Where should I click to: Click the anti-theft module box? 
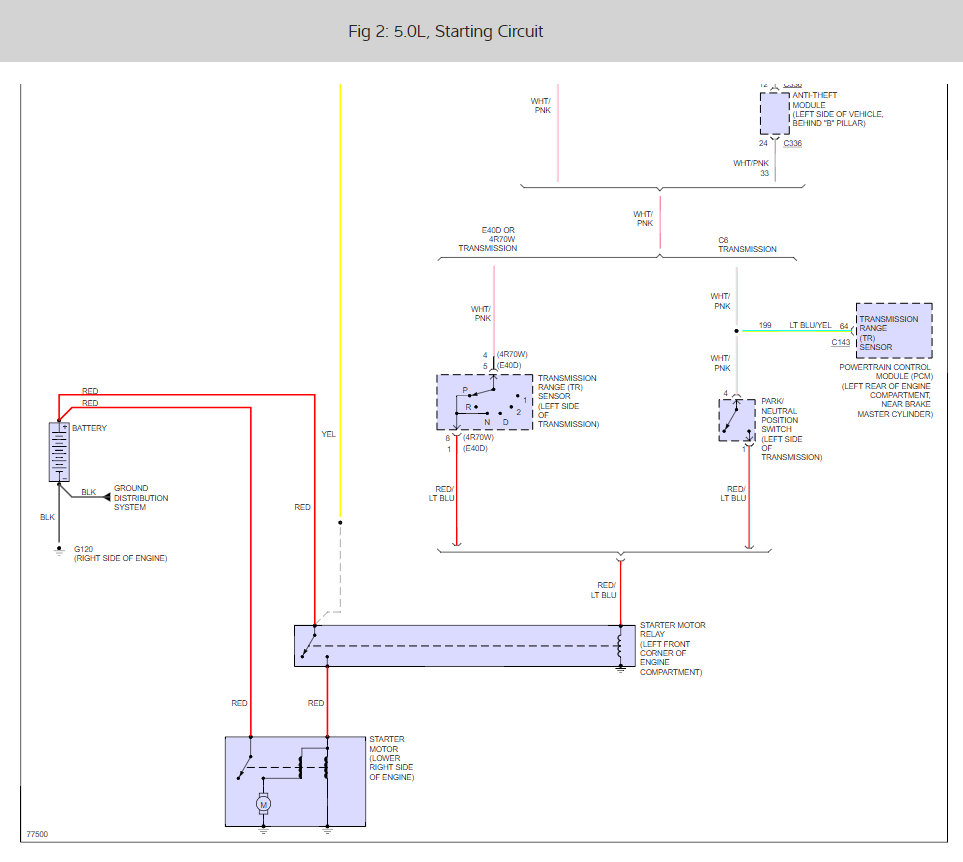click(775, 113)
